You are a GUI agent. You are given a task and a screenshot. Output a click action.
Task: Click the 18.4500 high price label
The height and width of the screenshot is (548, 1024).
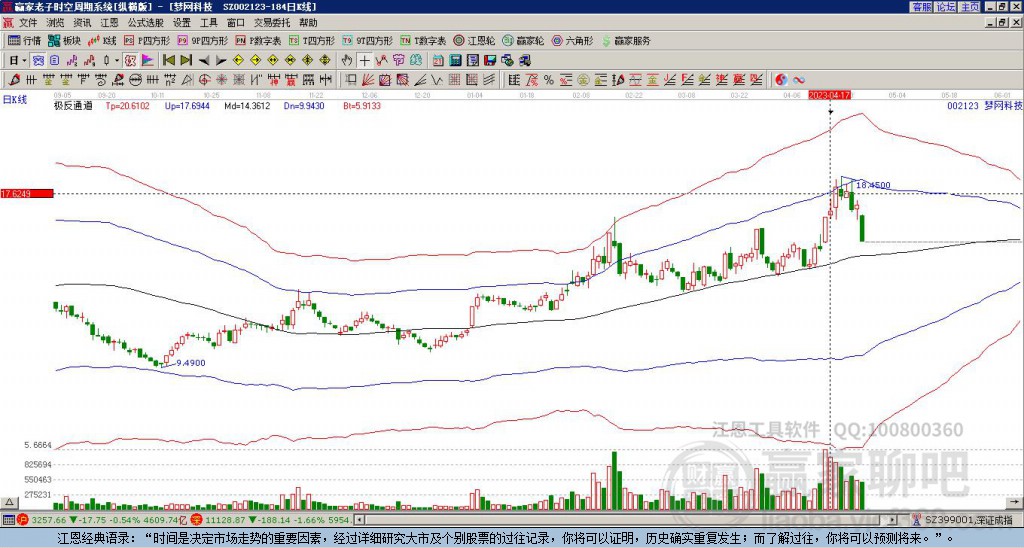pos(872,185)
